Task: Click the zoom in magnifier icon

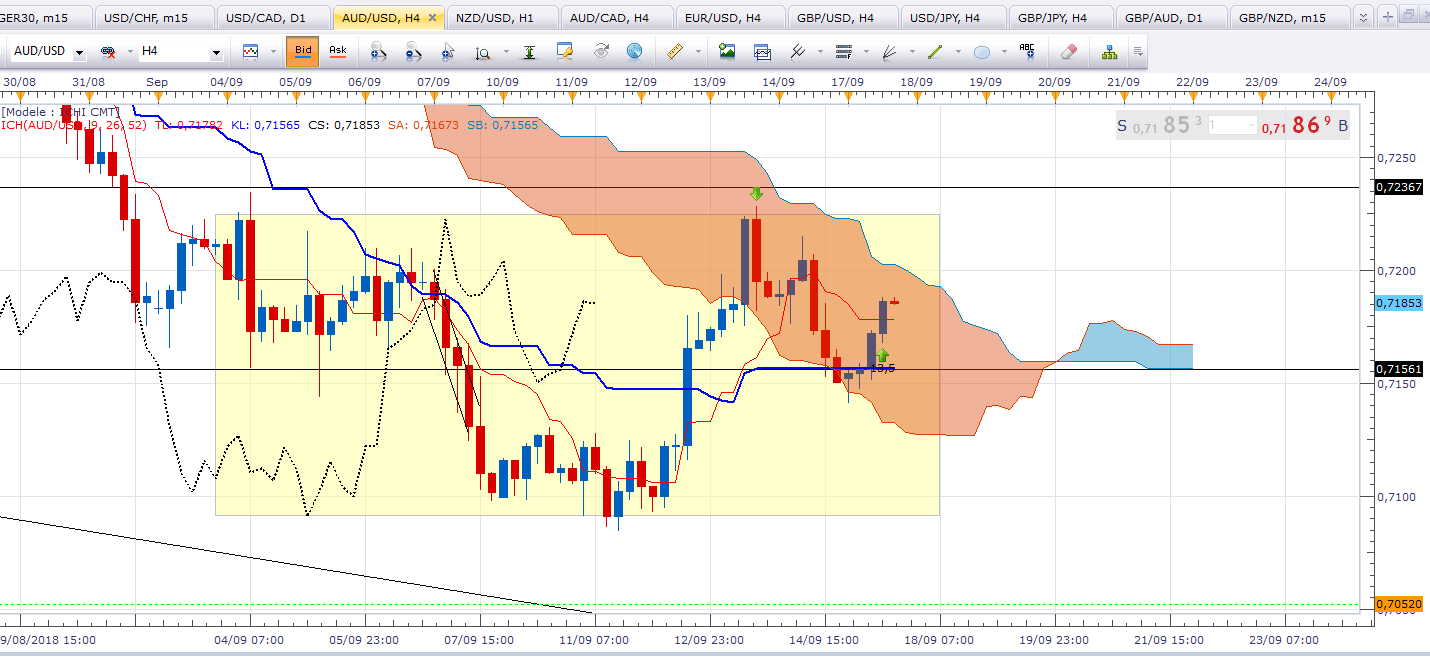Action: coord(379,51)
